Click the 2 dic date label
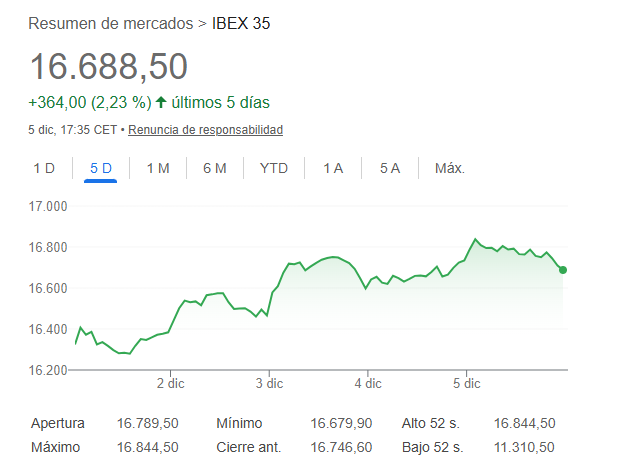This screenshot has width=622, height=473. click(x=171, y=383)
